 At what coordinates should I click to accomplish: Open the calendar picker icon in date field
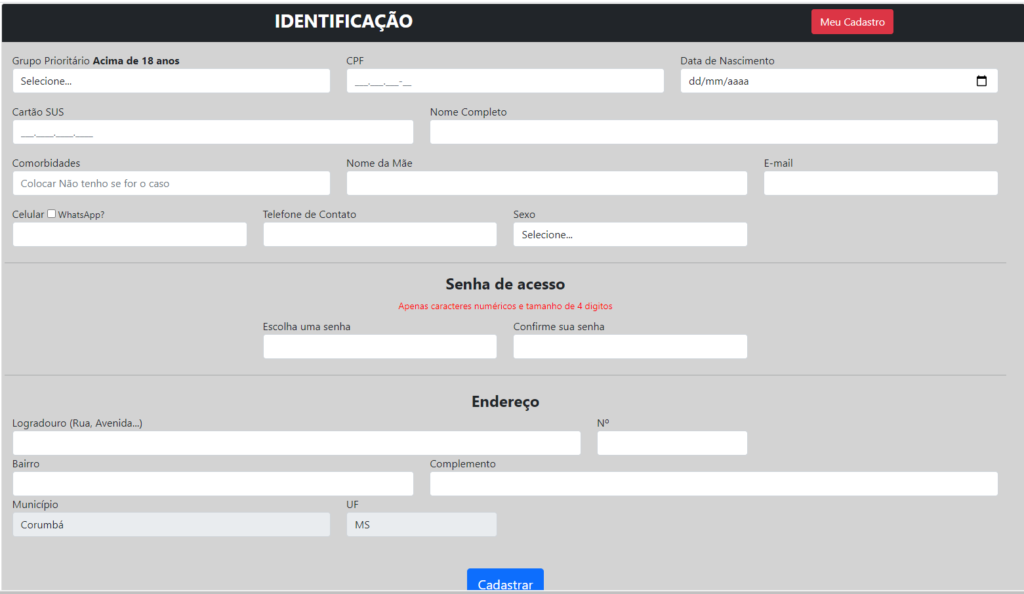[982, 81]
